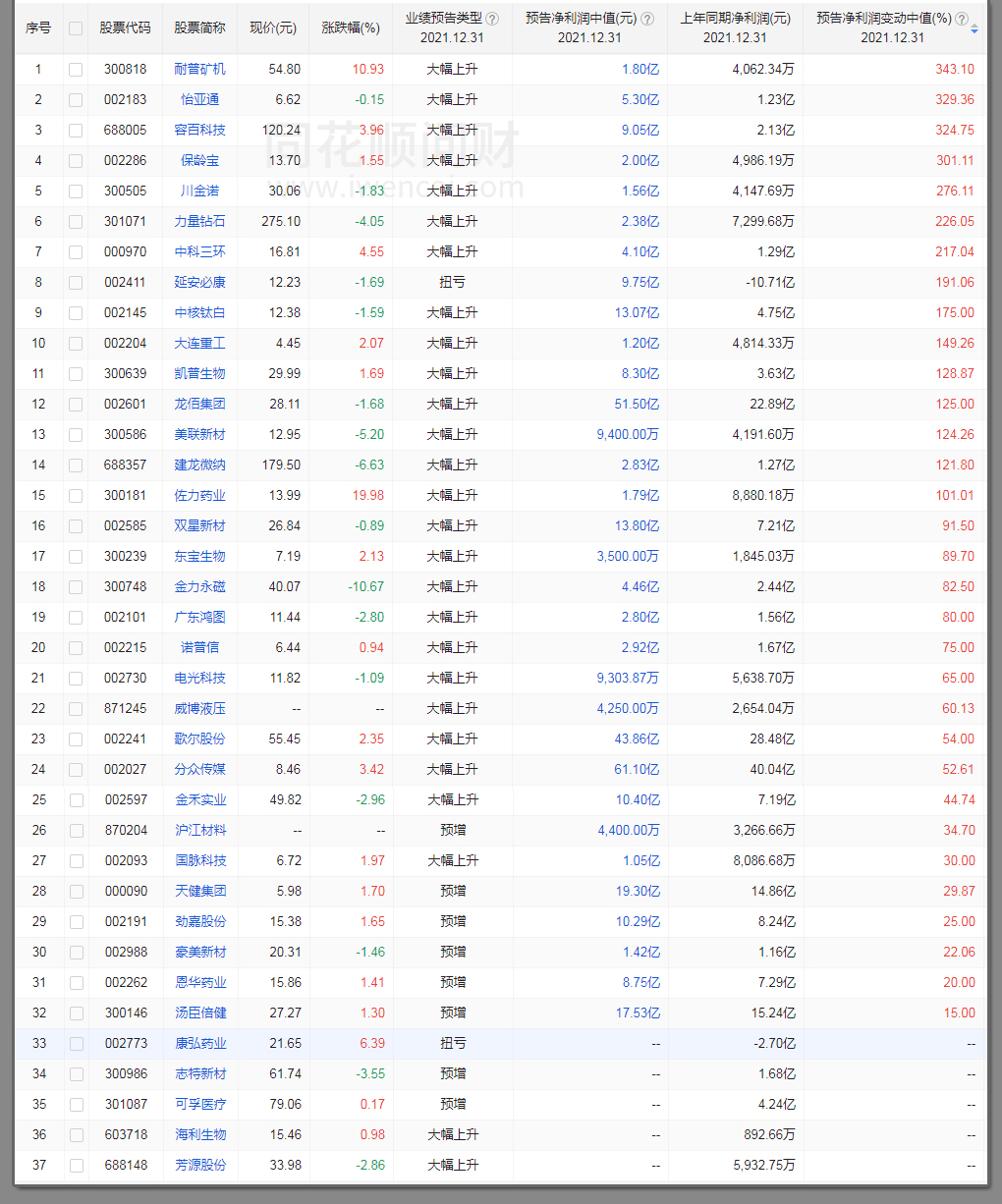The width and height of the screenshot is (1002, 1204).
Task: Click 上年同期净利润(元) column header
Action: (735, 19)
